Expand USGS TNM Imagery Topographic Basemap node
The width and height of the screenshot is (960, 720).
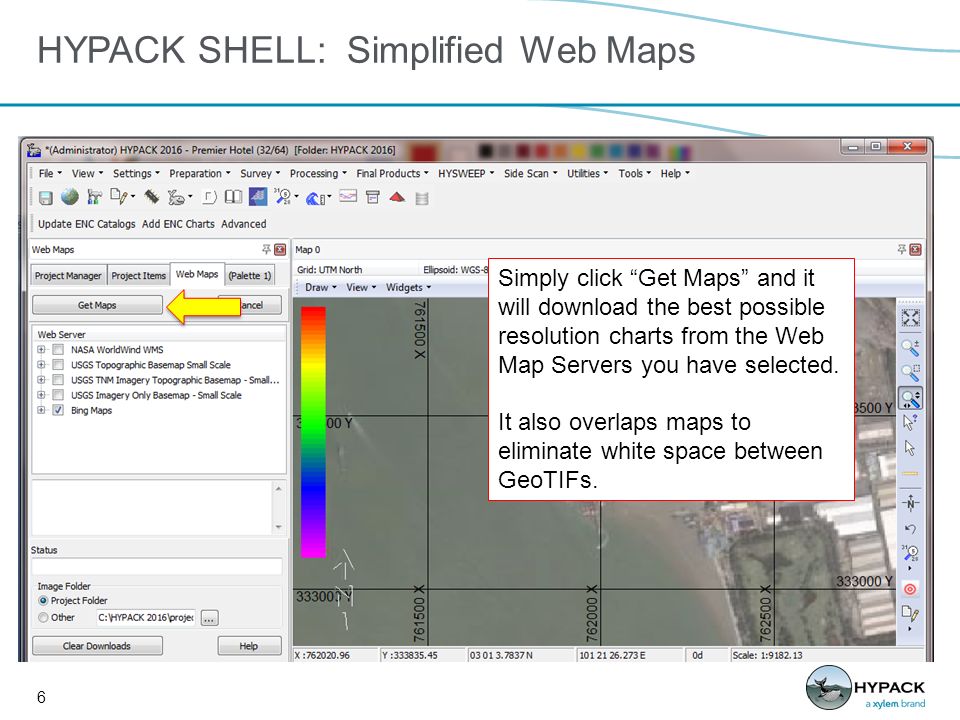coord(41,380)
